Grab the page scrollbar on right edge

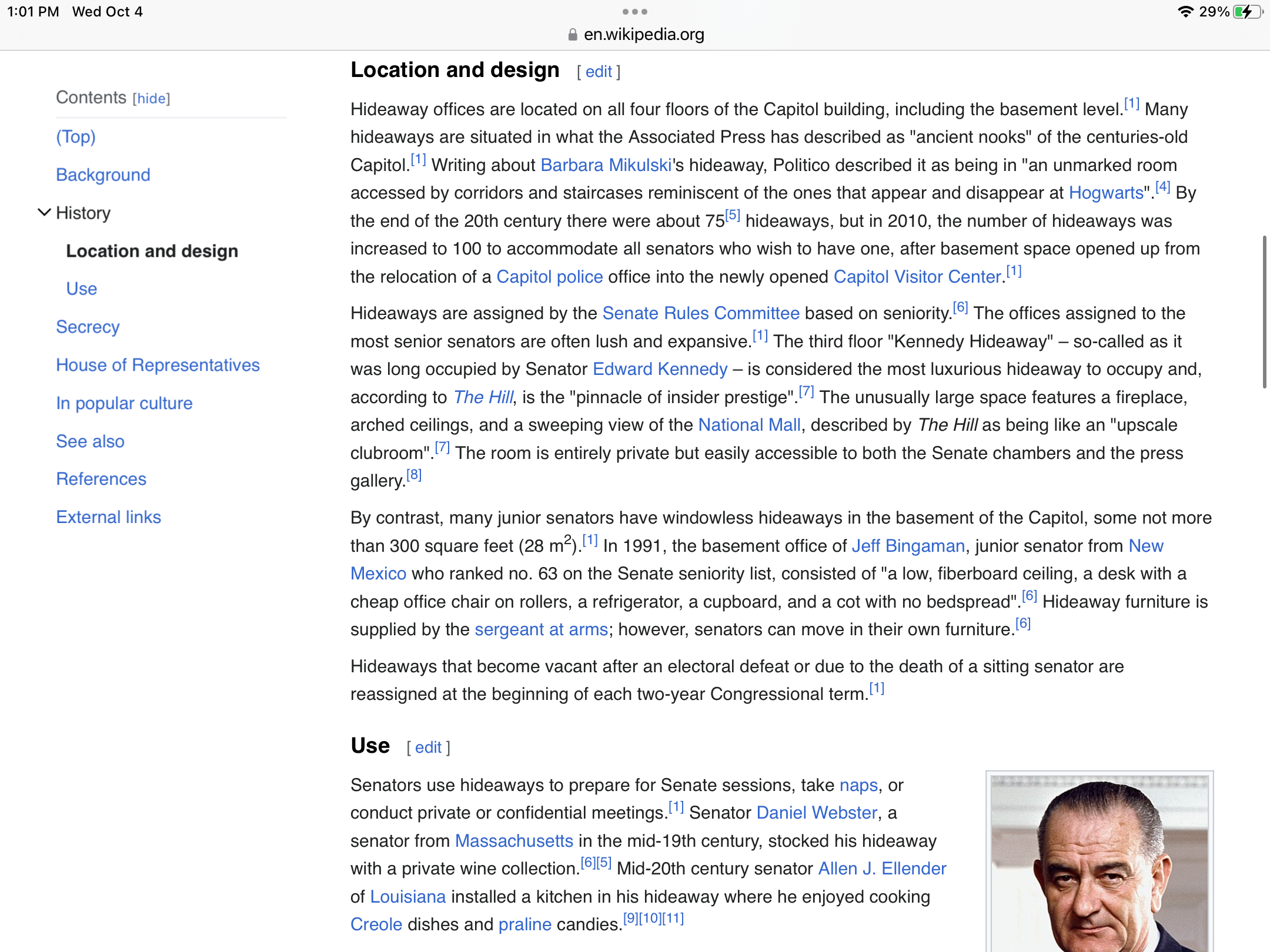point(1265,311)
